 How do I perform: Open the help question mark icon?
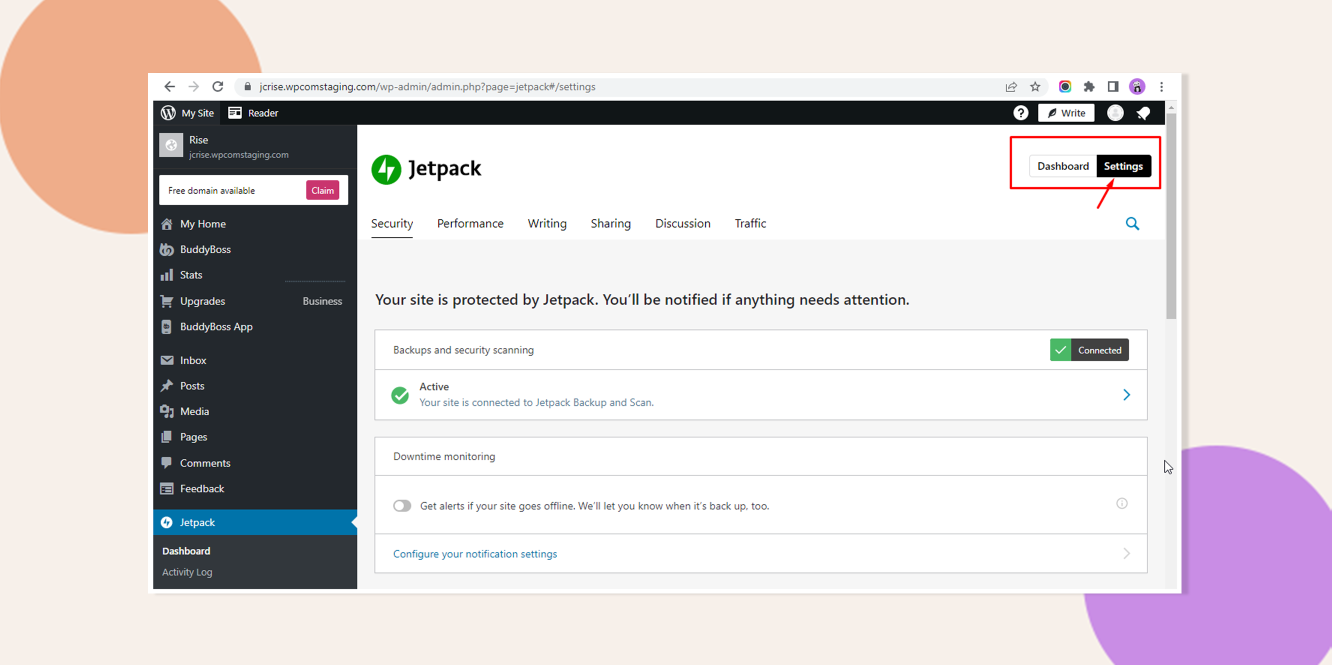click(1020, 113)
